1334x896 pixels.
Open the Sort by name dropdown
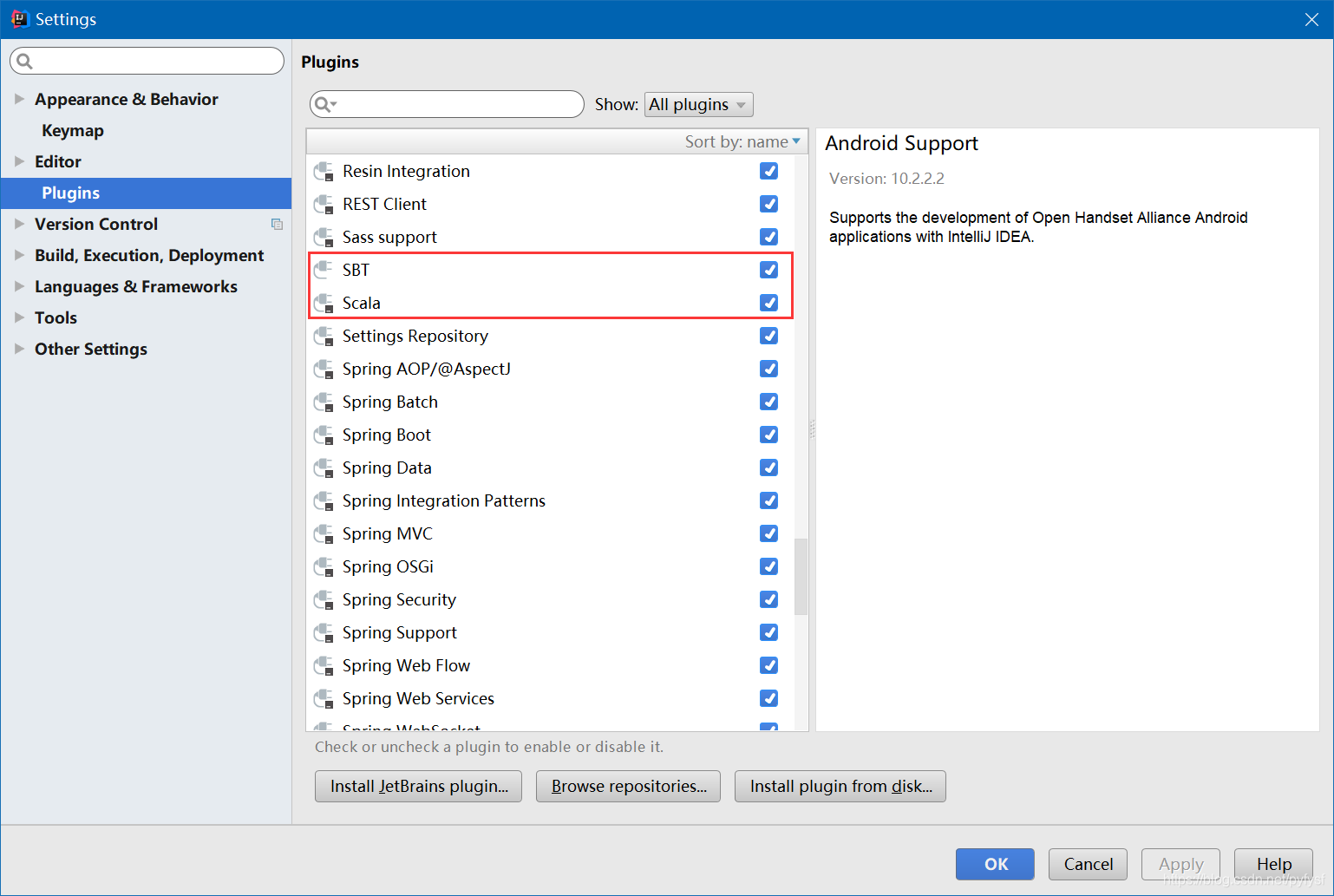tap(743, 141)
